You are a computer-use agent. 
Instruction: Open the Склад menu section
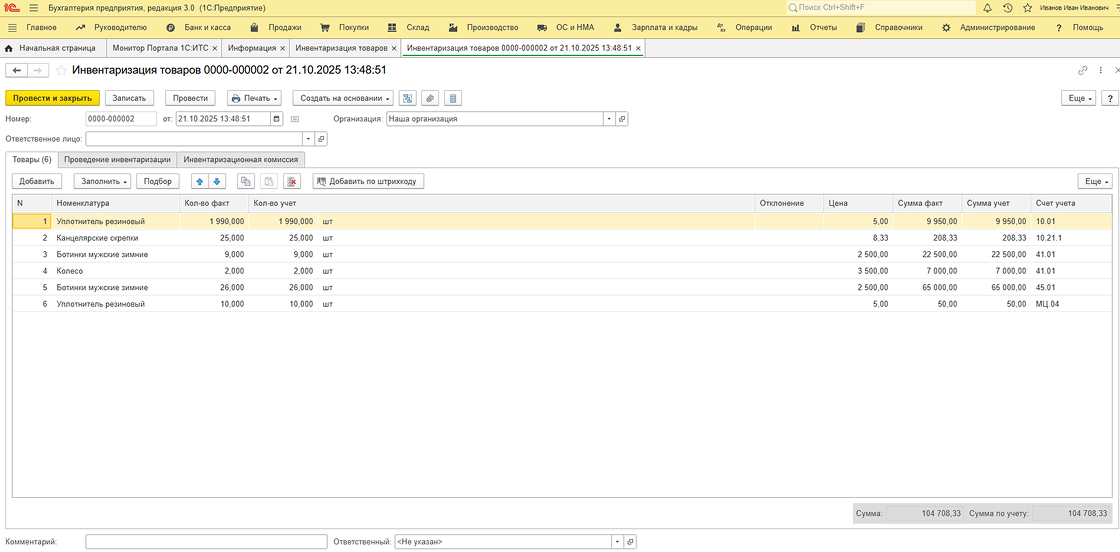pyautogui.click(x=409, y=27)
